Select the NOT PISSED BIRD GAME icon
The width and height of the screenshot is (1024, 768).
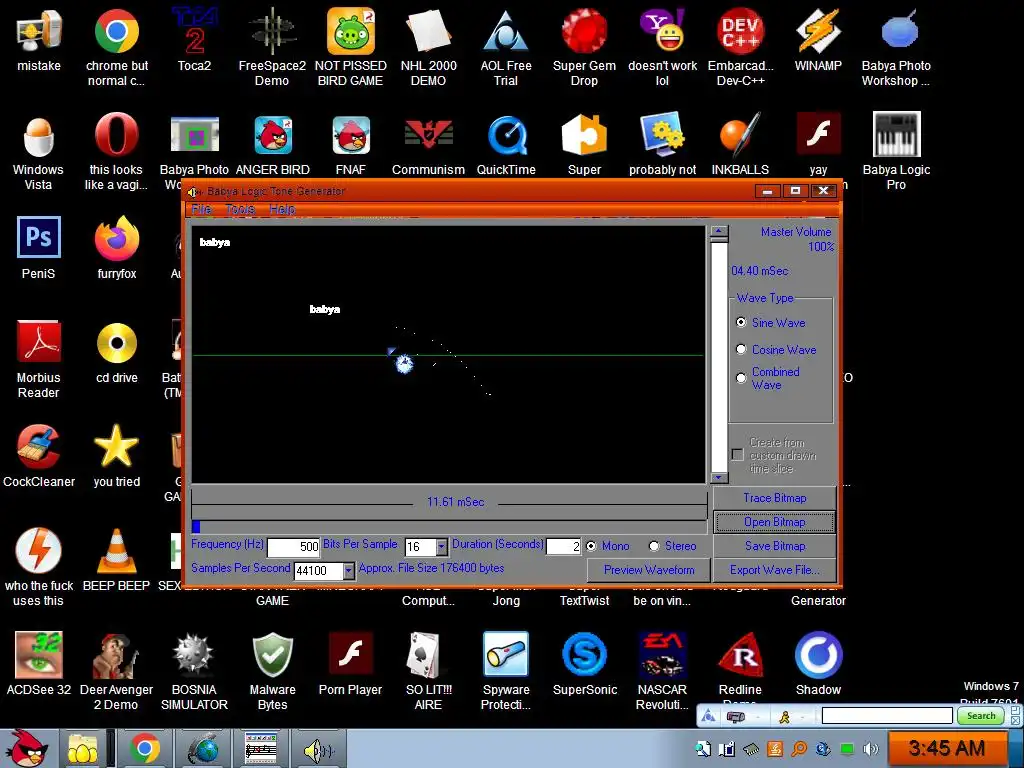tap(351, 47)
